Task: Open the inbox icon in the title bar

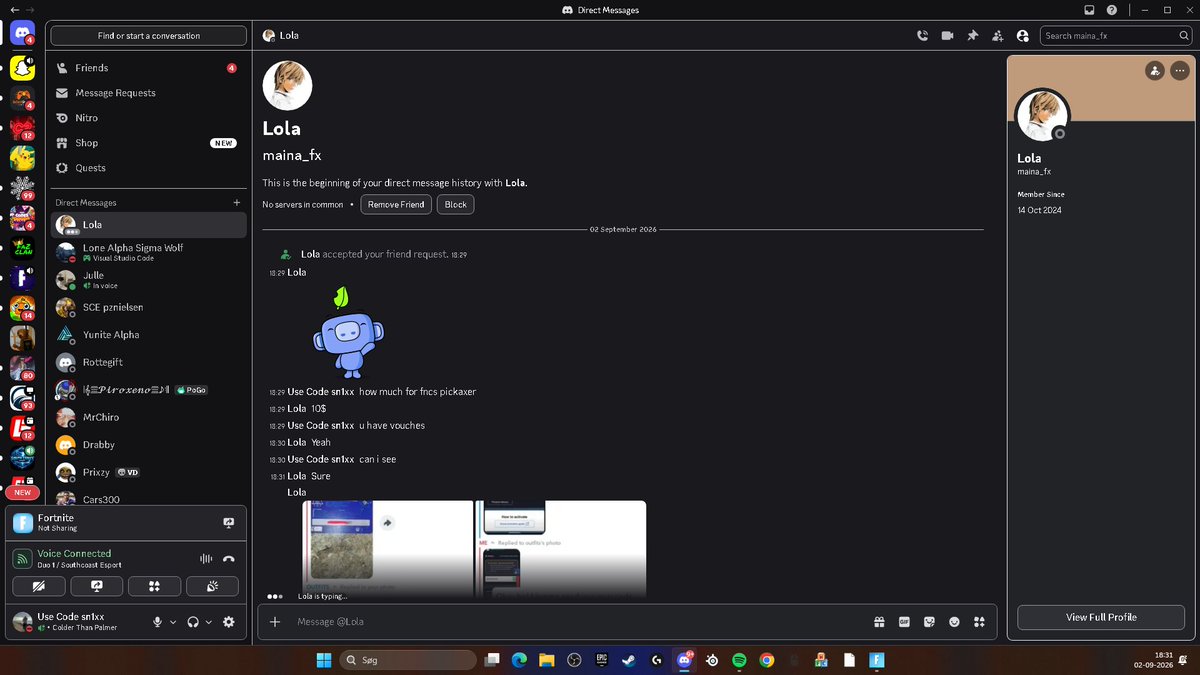Action: click(1090, 10)
